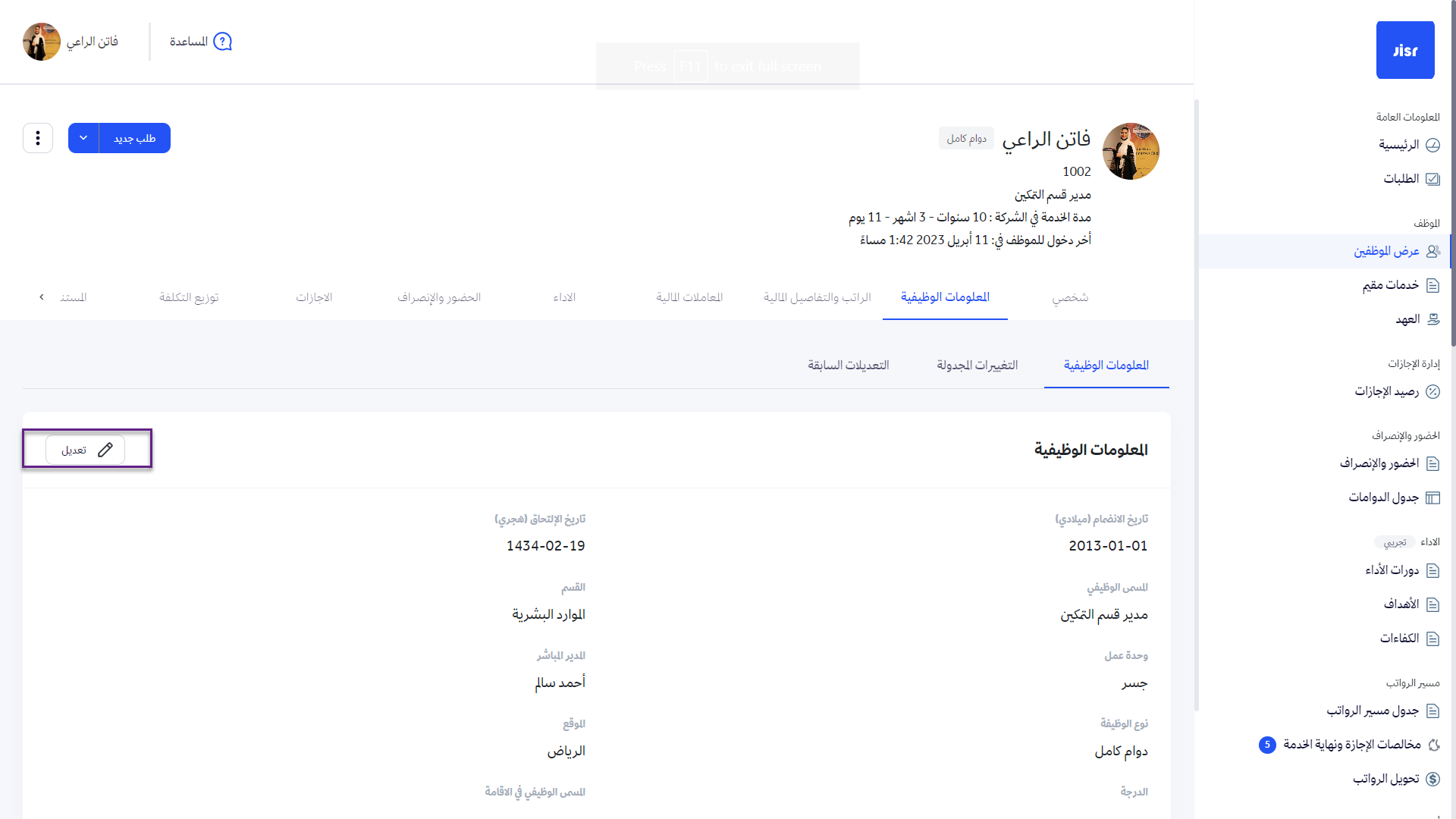Click the employee profile photo thumbnail
This screenshot has height=819, width=1456.
pos(1130,152)
